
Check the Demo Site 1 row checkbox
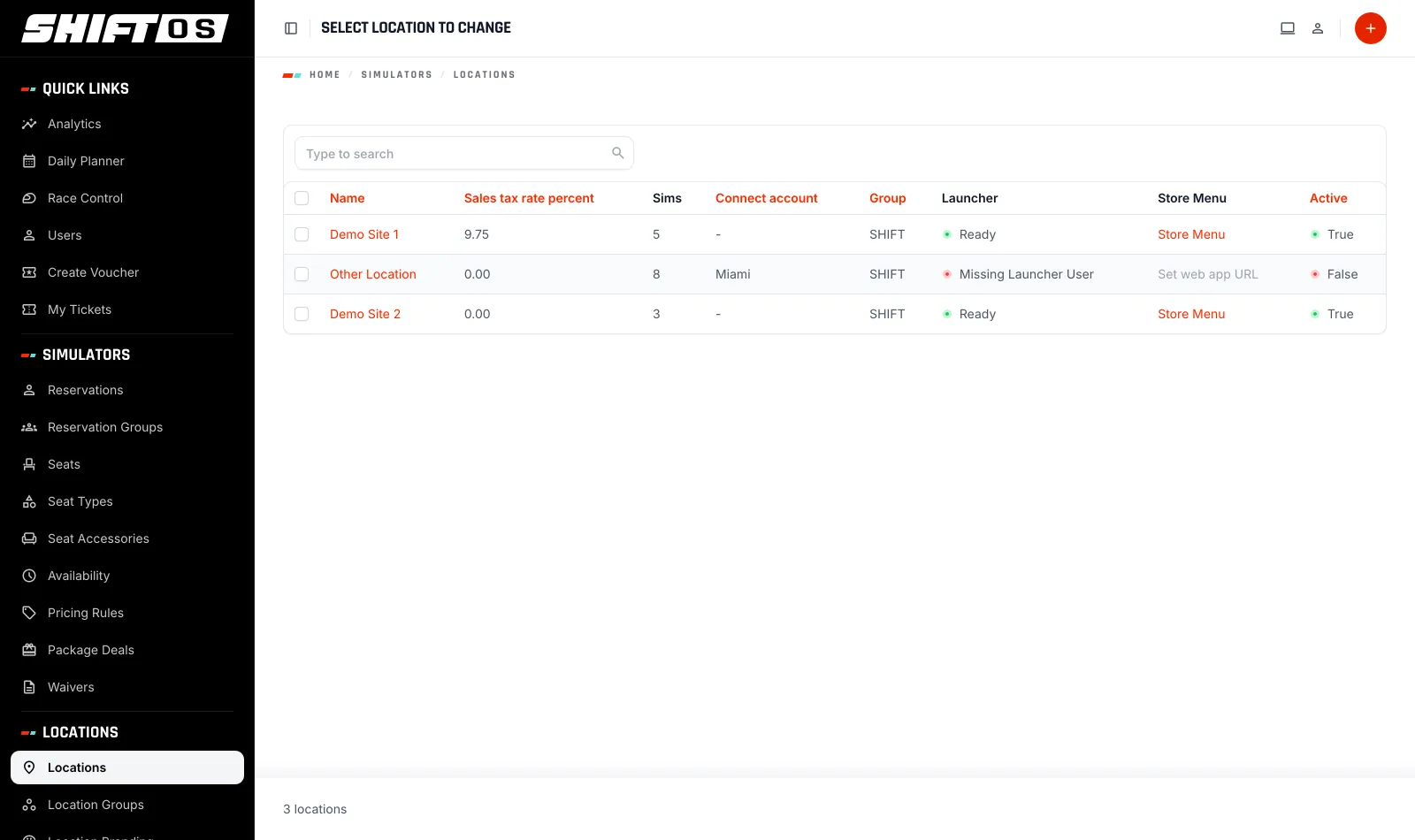(x=302, y=234)
